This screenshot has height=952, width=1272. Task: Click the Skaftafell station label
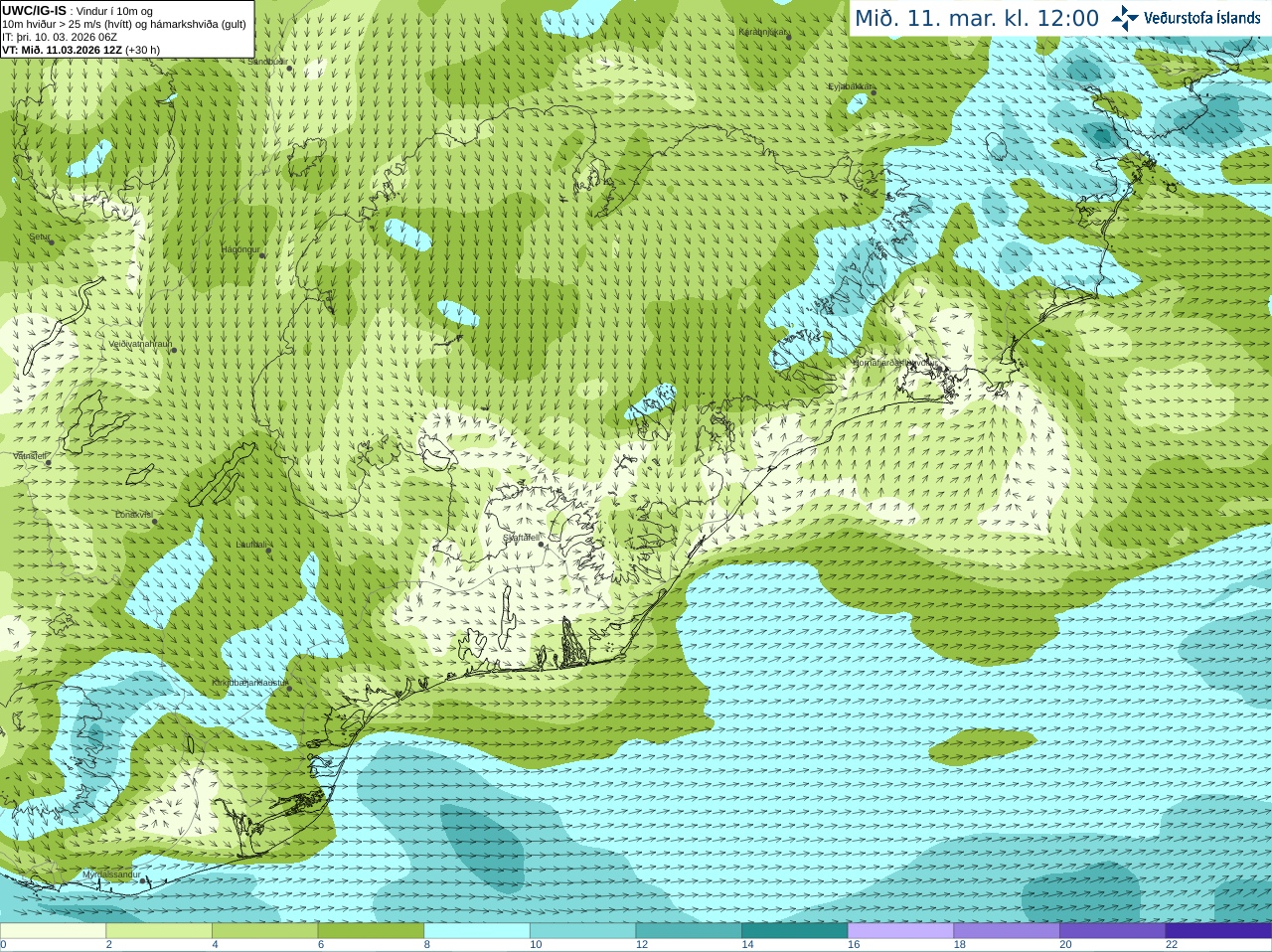(520, 538)
